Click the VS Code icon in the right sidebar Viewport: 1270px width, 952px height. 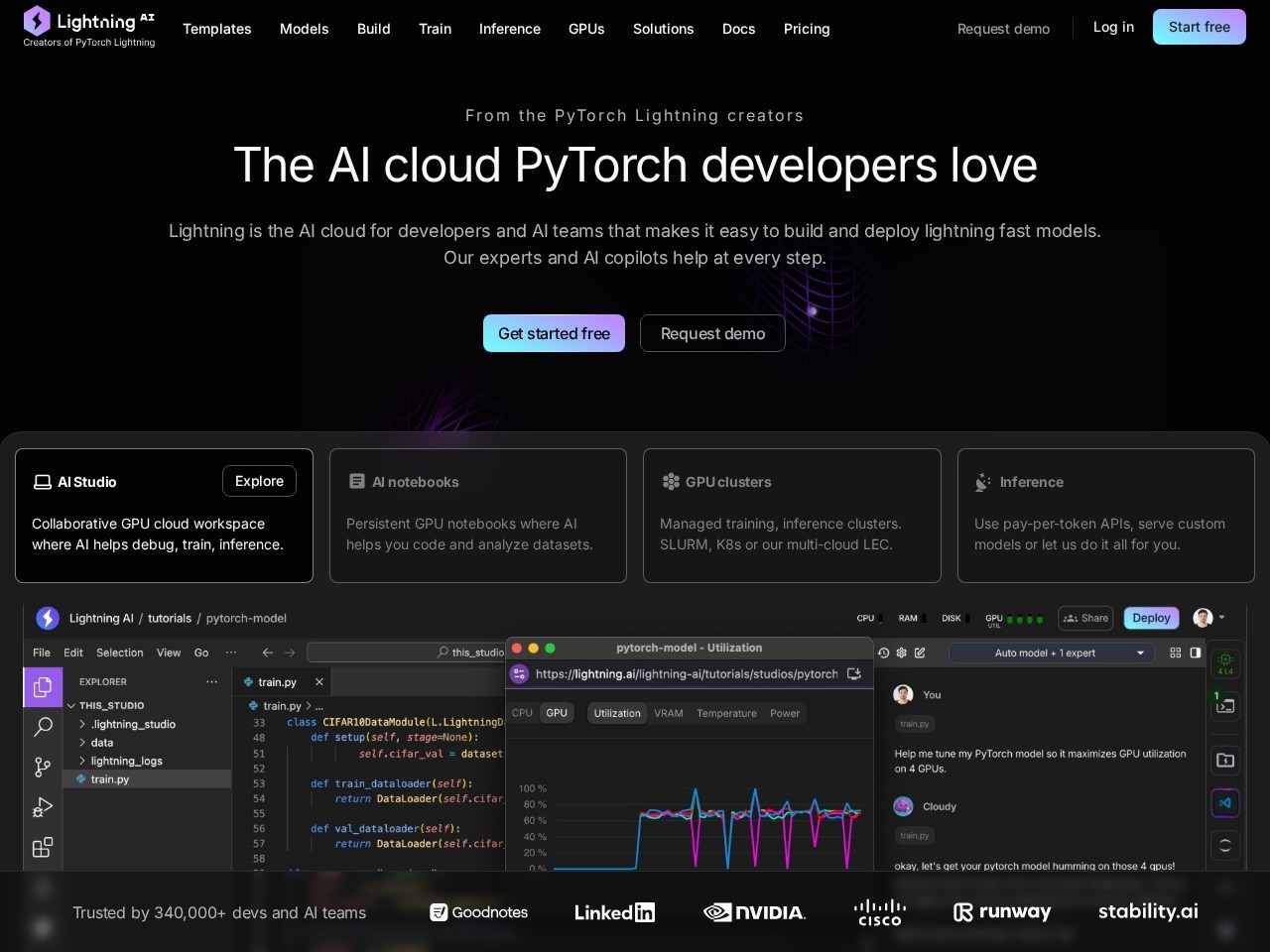pyautogui.click(x=1225, y=803)
